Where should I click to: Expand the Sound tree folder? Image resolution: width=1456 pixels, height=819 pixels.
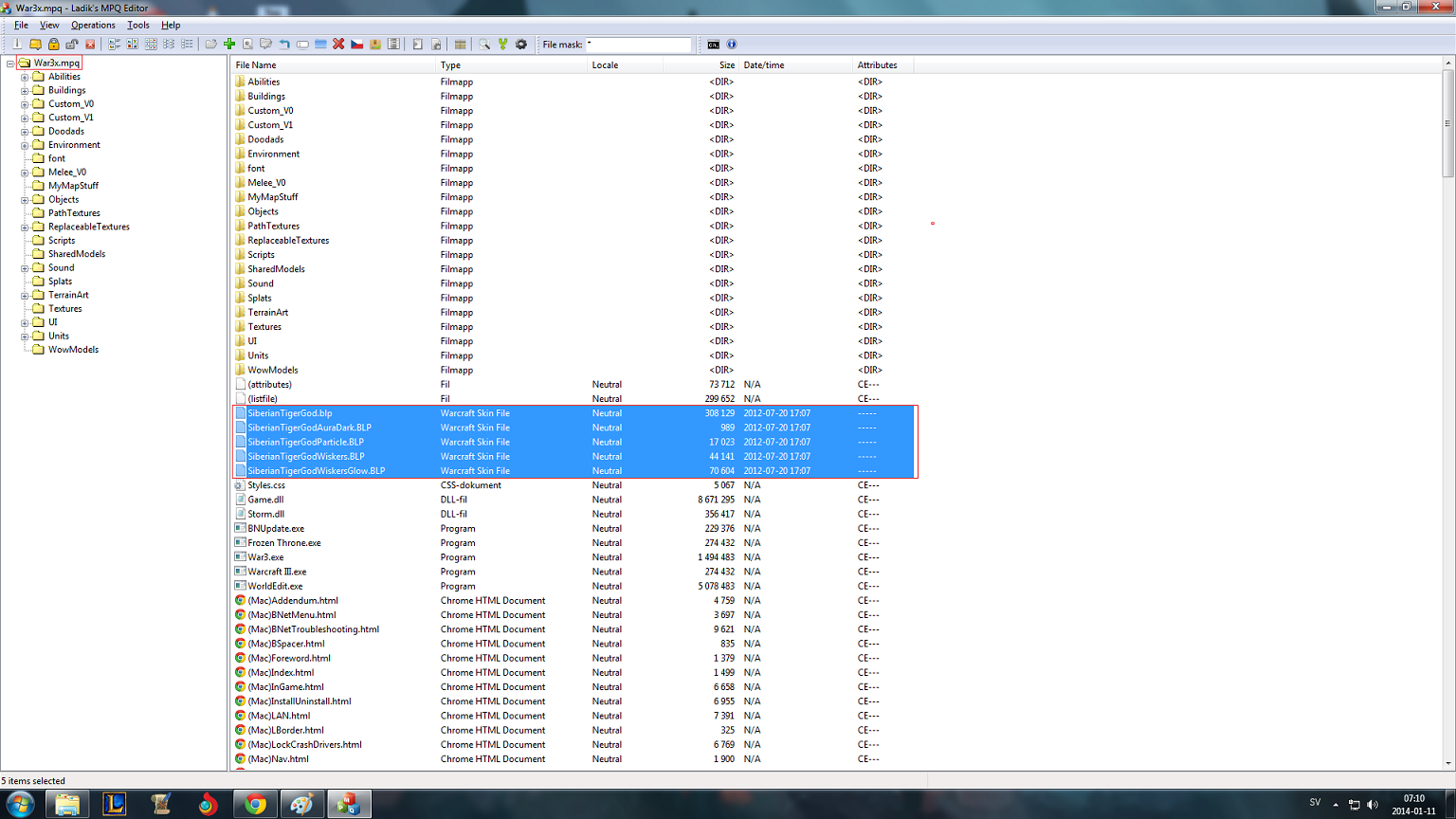click(25, 268)
